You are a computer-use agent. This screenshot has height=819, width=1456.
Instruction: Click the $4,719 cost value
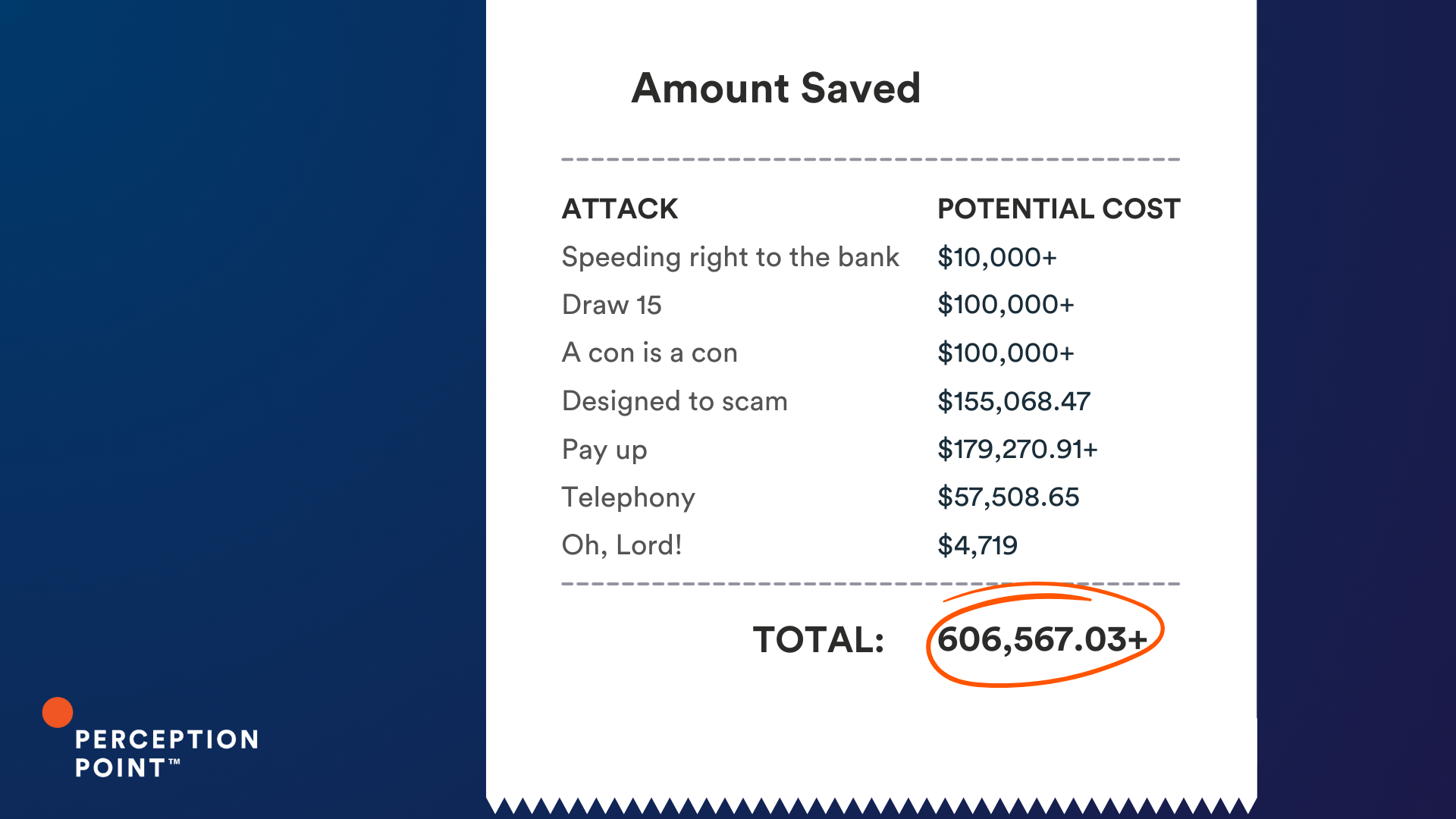977,545
